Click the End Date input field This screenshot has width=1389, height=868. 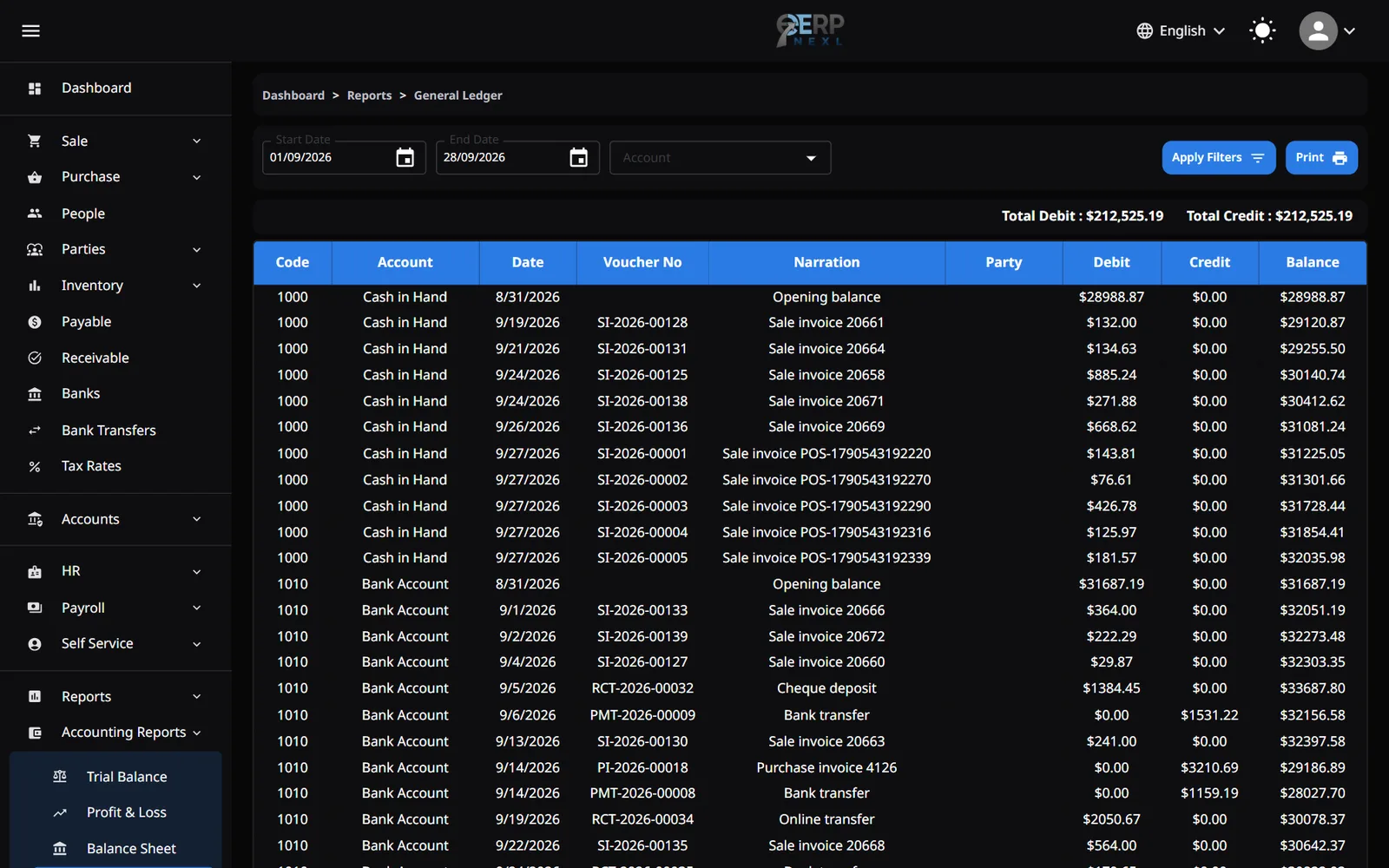pos(517,158)
